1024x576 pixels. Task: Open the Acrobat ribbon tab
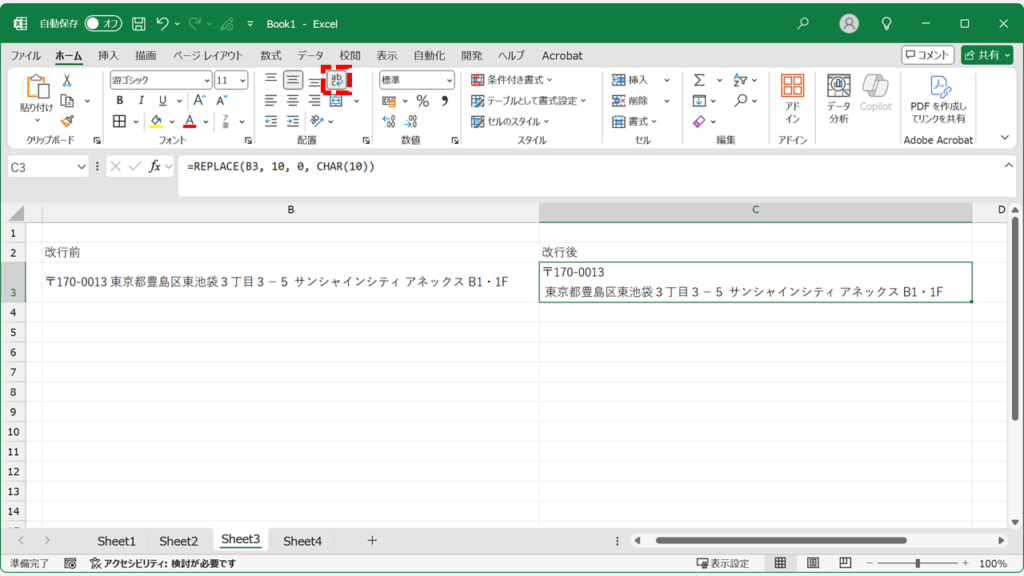click(562, 56)
